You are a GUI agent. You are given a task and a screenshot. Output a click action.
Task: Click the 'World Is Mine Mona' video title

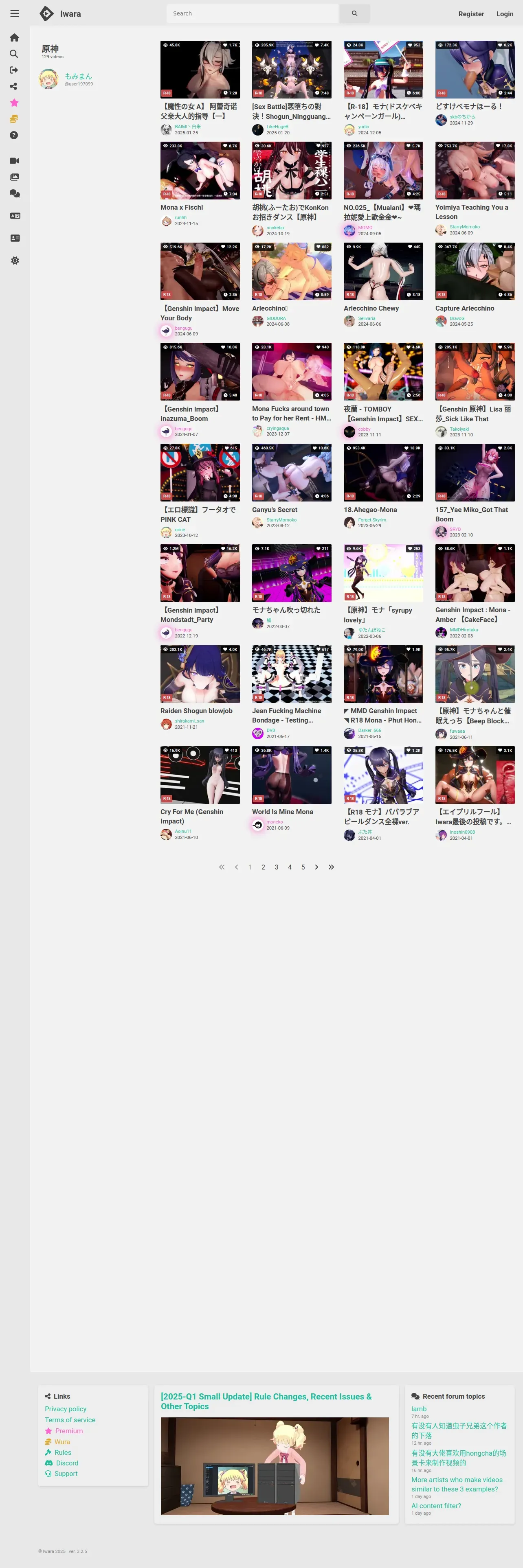(283, 811)
